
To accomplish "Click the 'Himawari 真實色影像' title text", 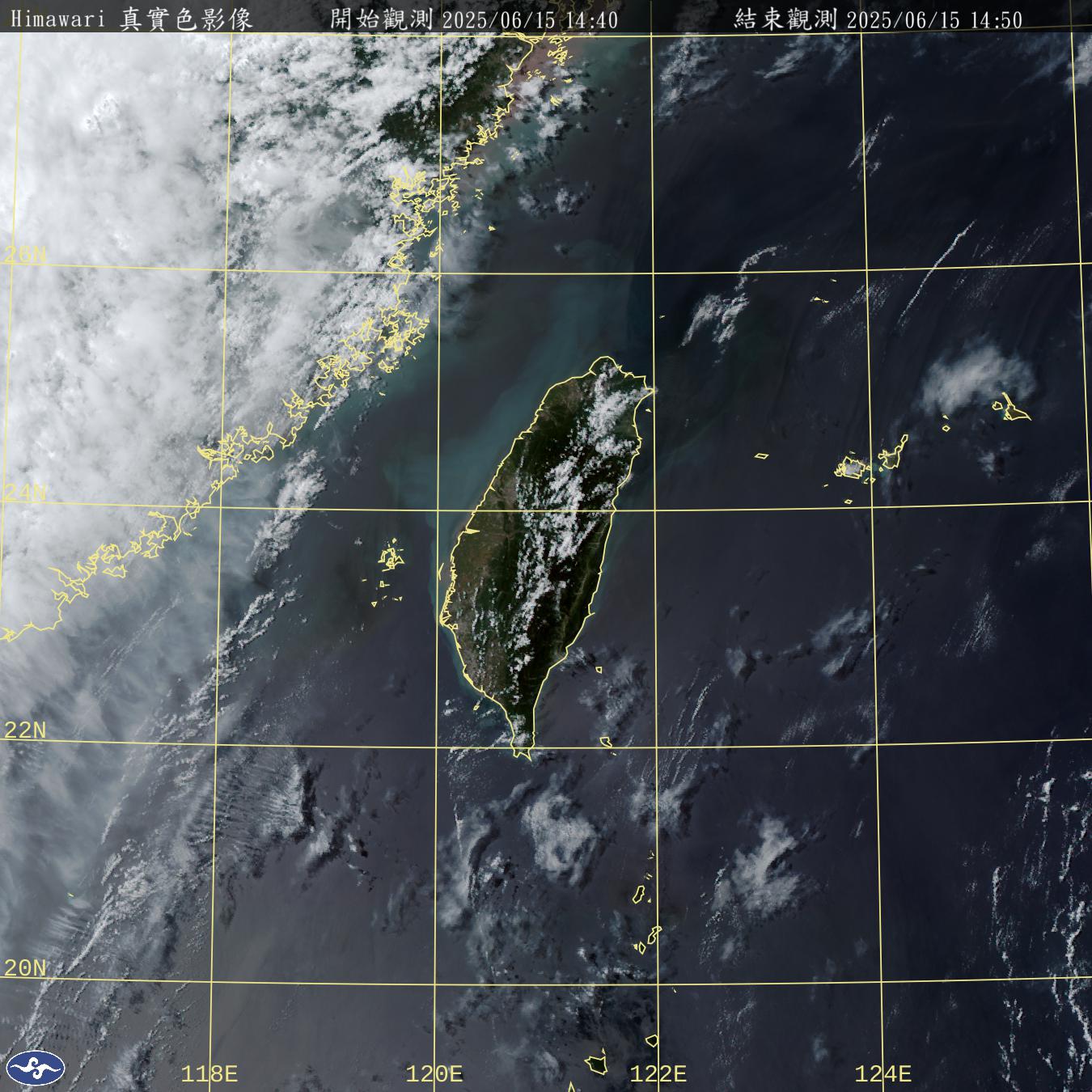I will pos(131,19).
